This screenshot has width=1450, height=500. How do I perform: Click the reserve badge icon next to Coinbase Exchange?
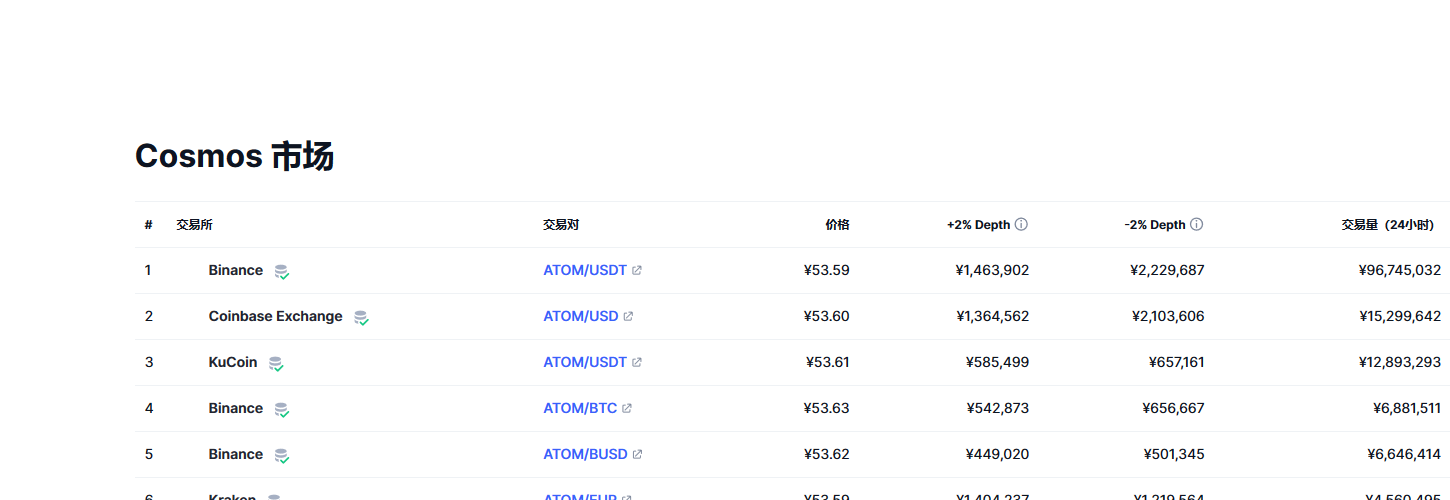(361, 318)
